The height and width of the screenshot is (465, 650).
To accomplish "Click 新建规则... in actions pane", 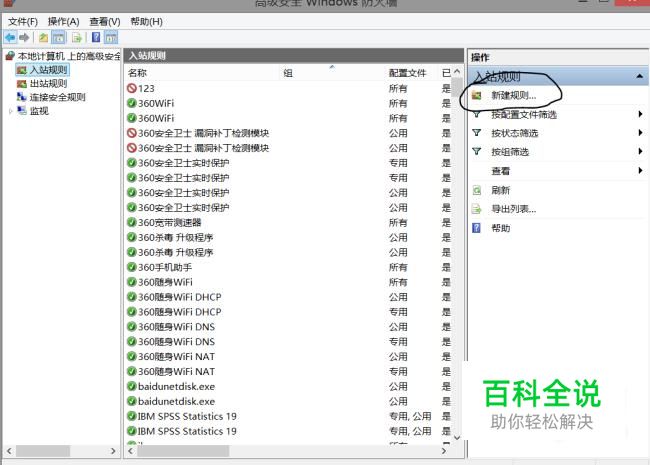I will [514, 96].
